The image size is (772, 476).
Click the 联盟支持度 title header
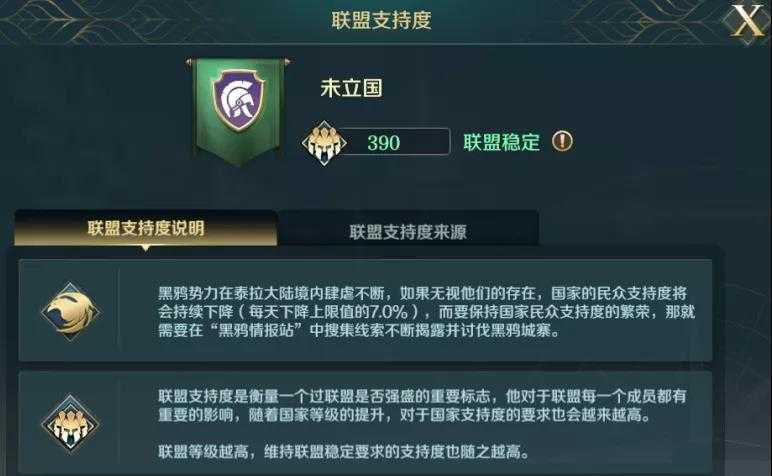(381, 20)
